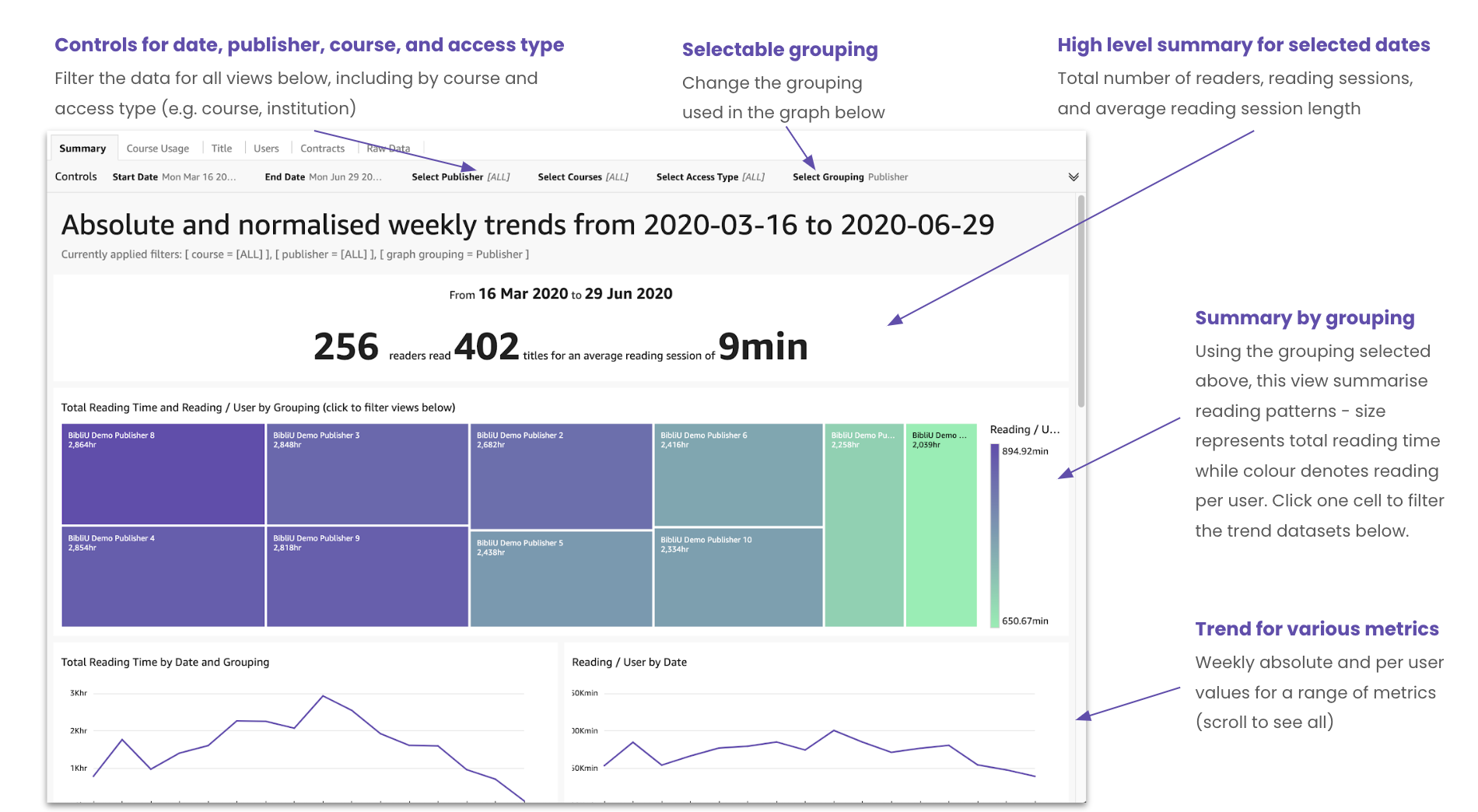1478x812 pixels.
Task: Open the Select Courses dropdown
Action: point(583,177)
